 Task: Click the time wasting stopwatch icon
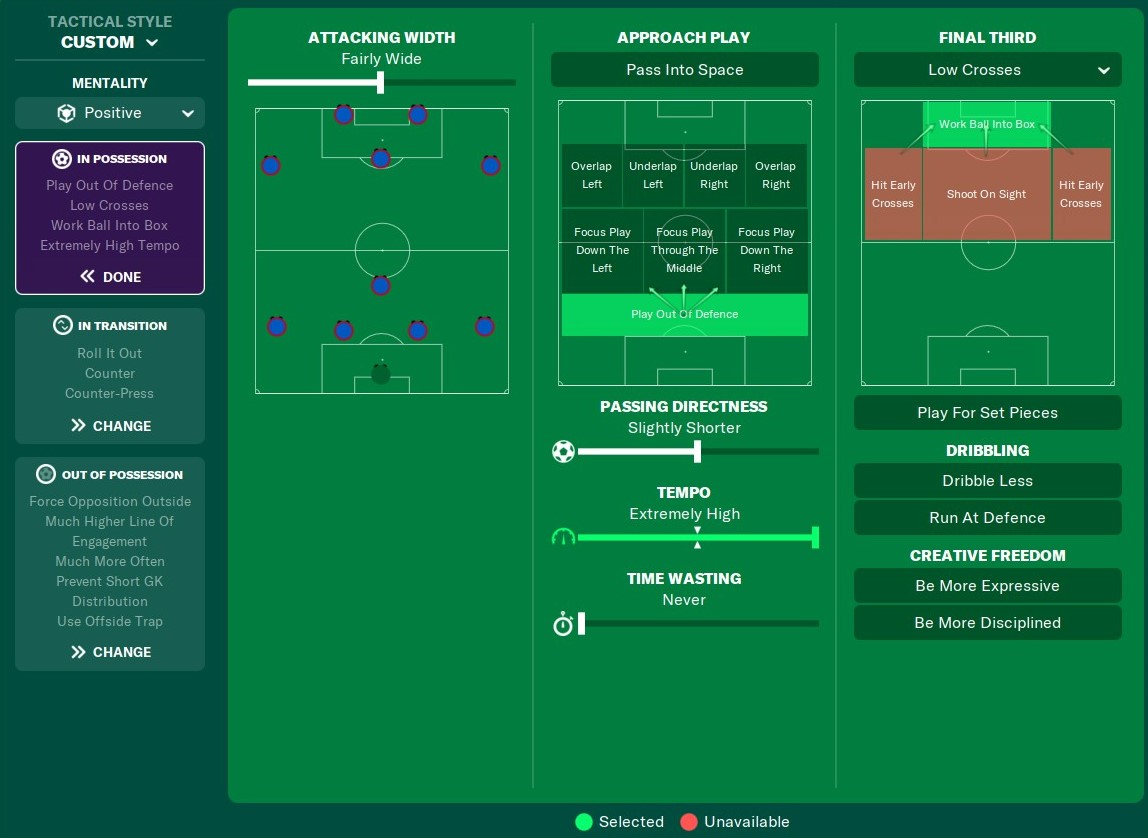[x=563, y=624]
